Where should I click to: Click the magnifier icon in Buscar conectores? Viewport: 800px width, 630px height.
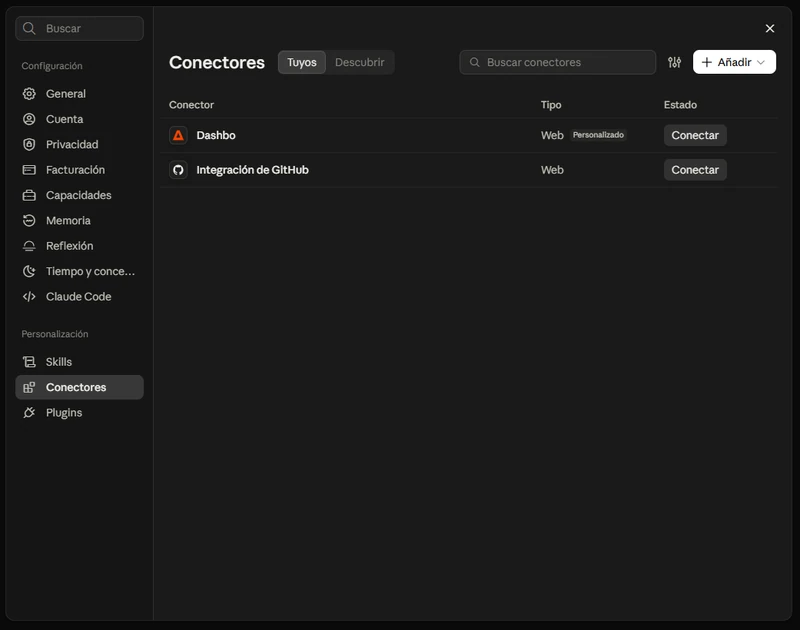474,62
